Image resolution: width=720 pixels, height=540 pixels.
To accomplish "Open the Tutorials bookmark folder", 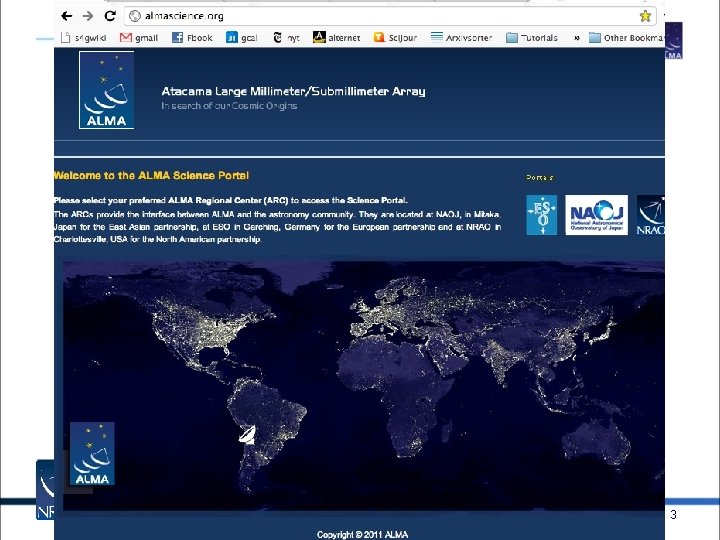I will coord(532,38).
